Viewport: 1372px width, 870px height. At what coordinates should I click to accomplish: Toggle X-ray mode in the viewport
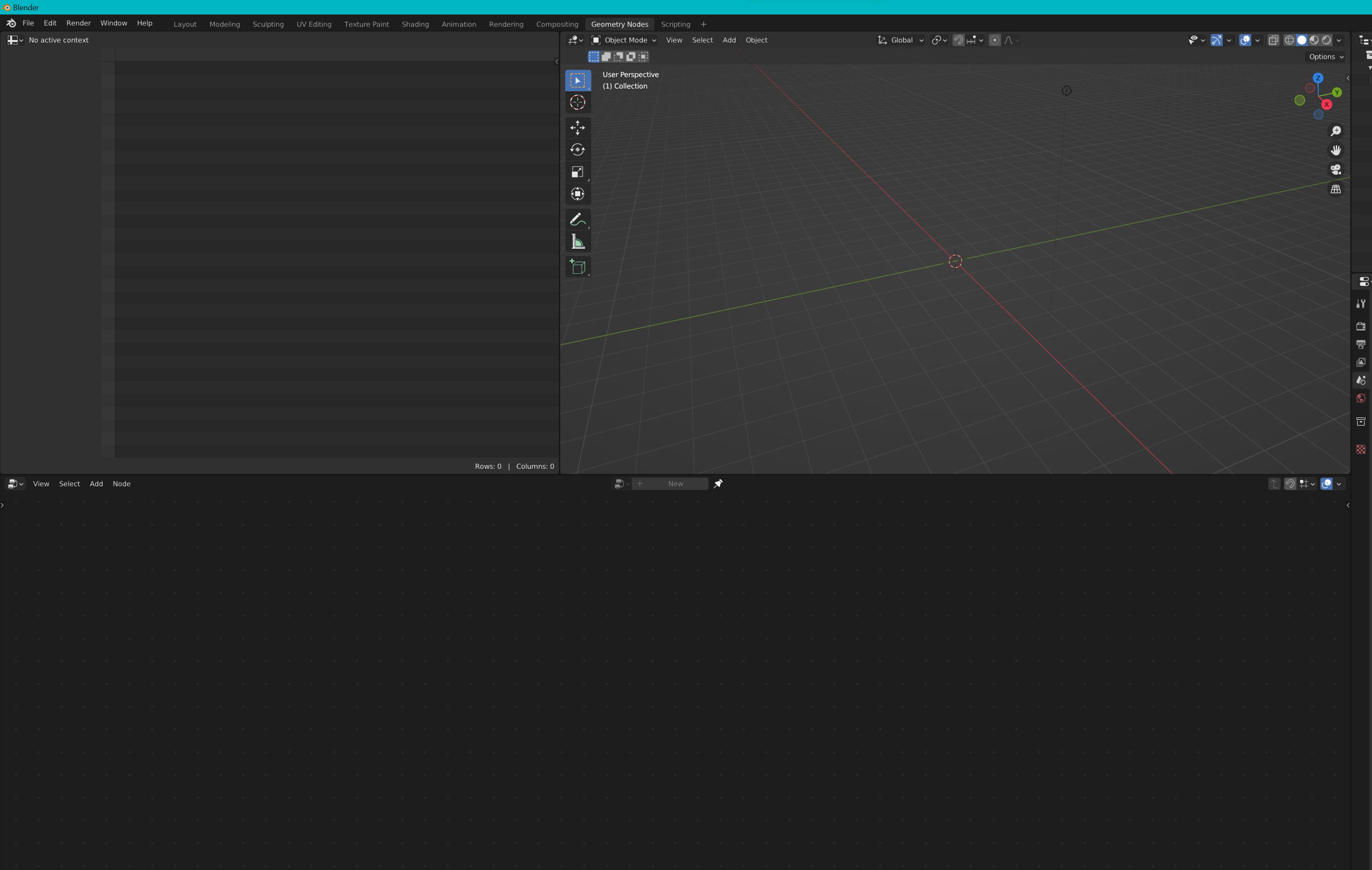(x=1273, y=40)
